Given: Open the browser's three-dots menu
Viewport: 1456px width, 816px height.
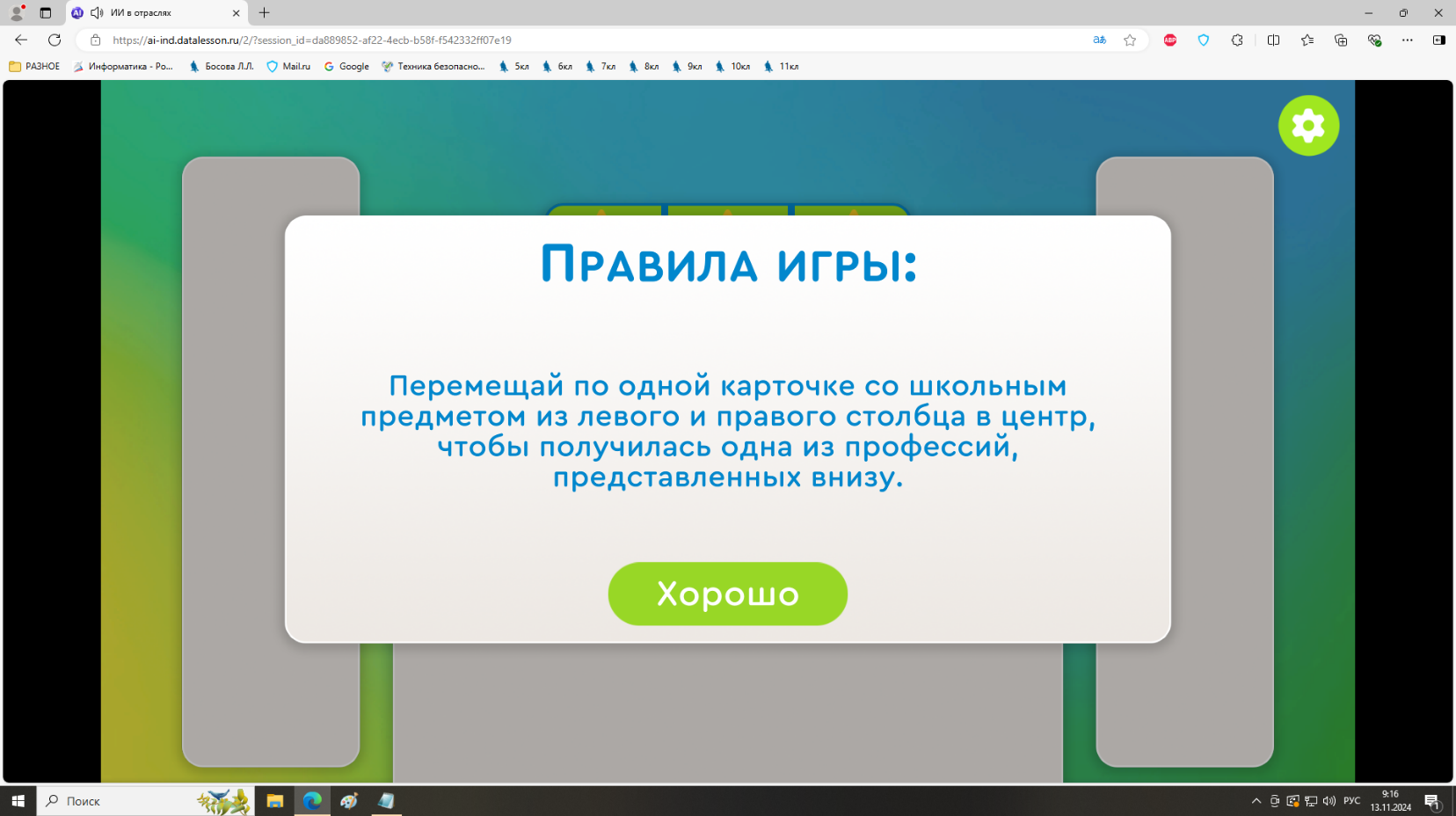Looking at the screenshot, I should [1407, 40].
